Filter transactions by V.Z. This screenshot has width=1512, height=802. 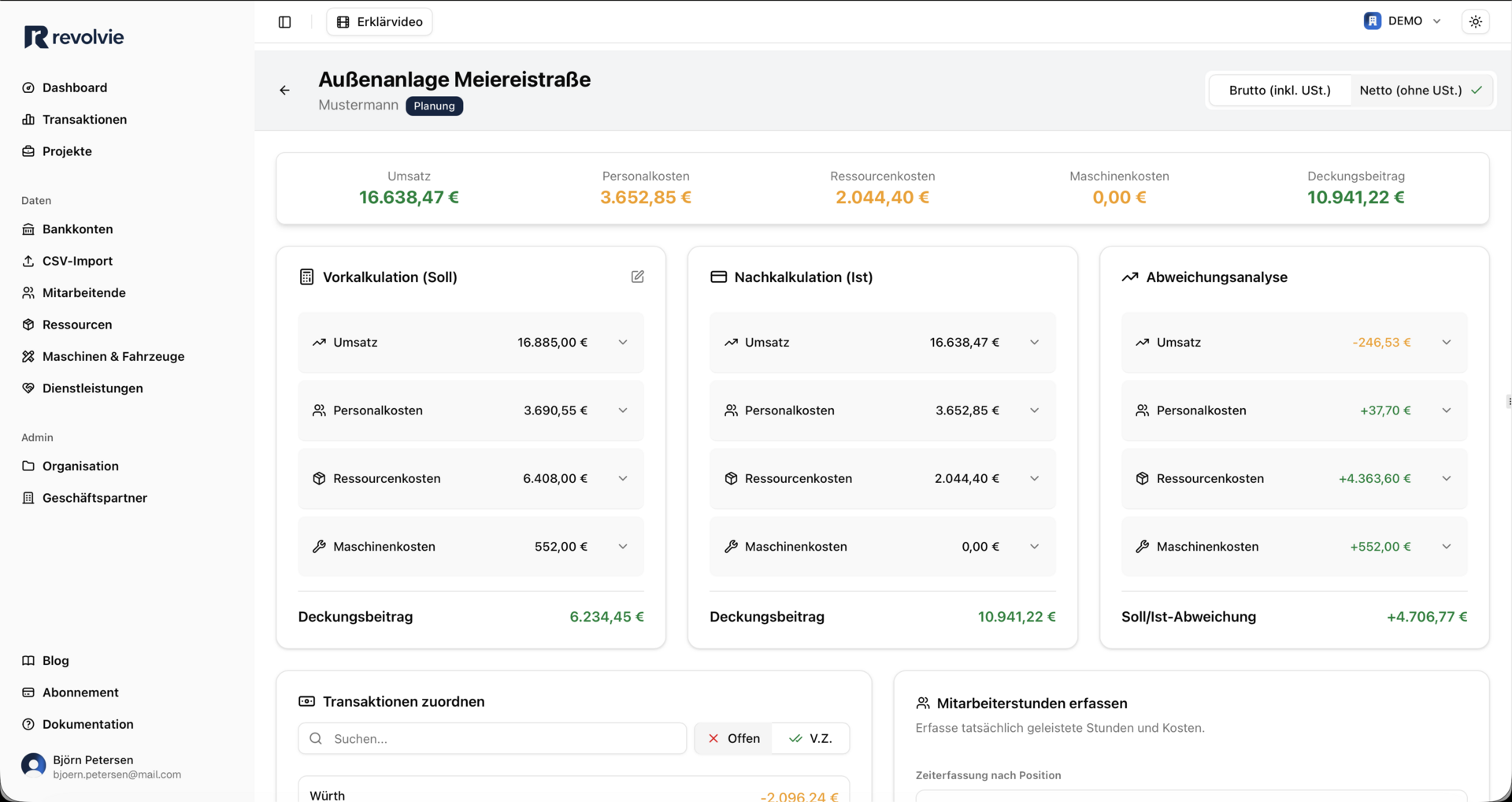pos(810,738)
